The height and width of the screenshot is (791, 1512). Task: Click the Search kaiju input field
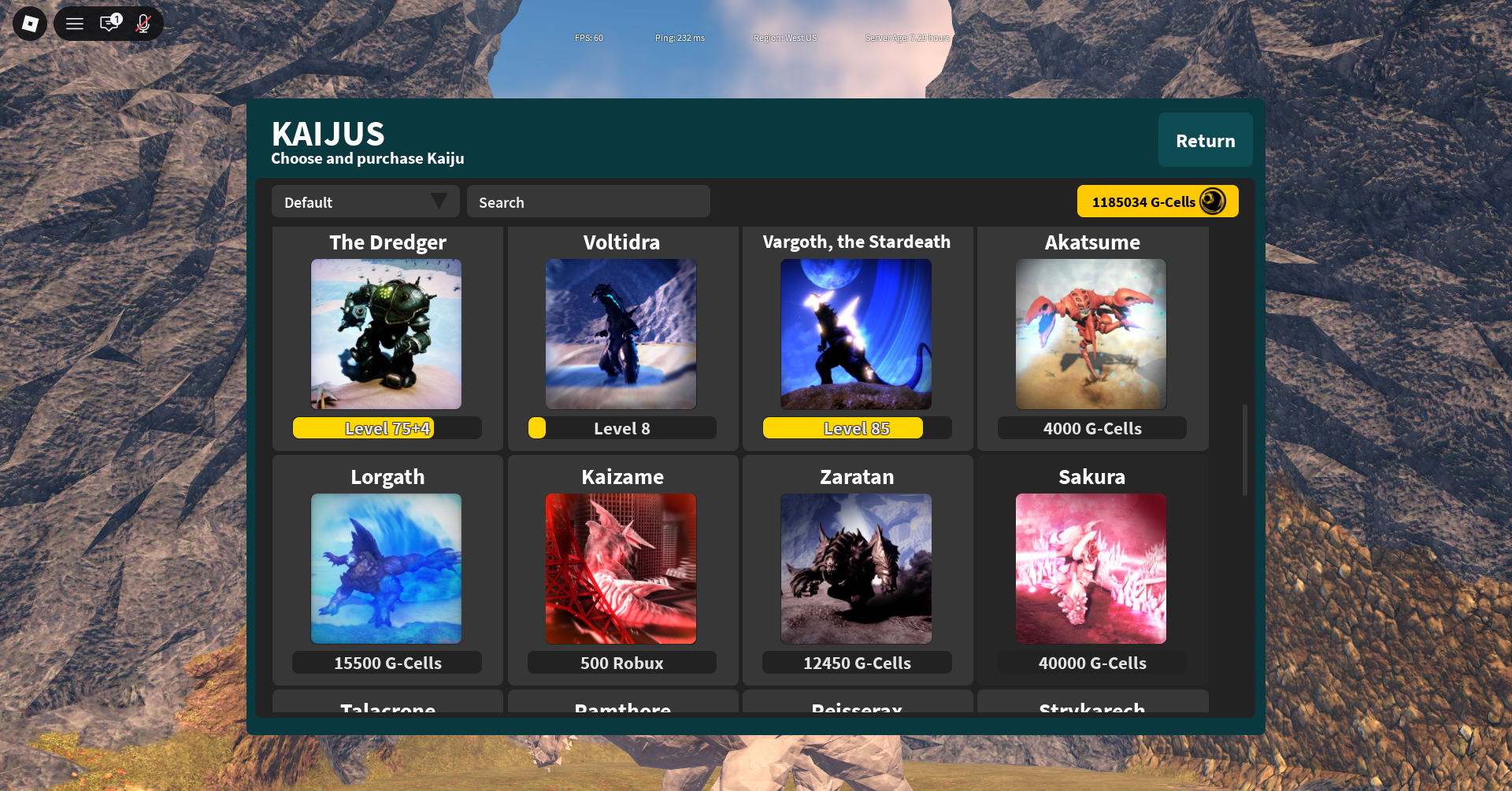tap(588, 201)
